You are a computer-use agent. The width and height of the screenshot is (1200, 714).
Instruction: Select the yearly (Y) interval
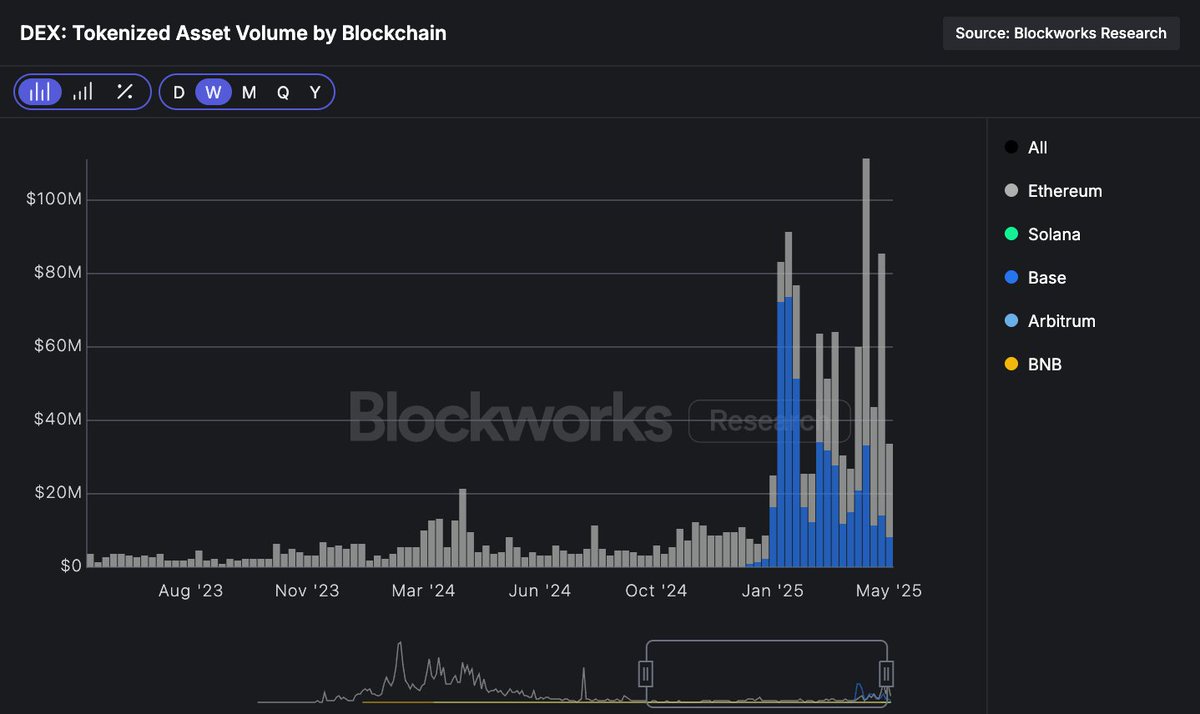[315, 92]
